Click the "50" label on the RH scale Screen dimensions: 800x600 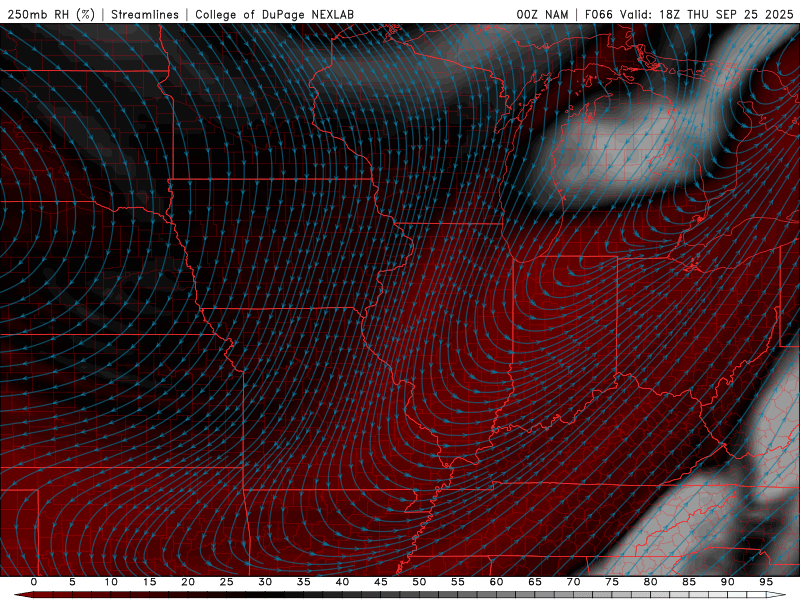pyautogui.click(x=419, y=582)
